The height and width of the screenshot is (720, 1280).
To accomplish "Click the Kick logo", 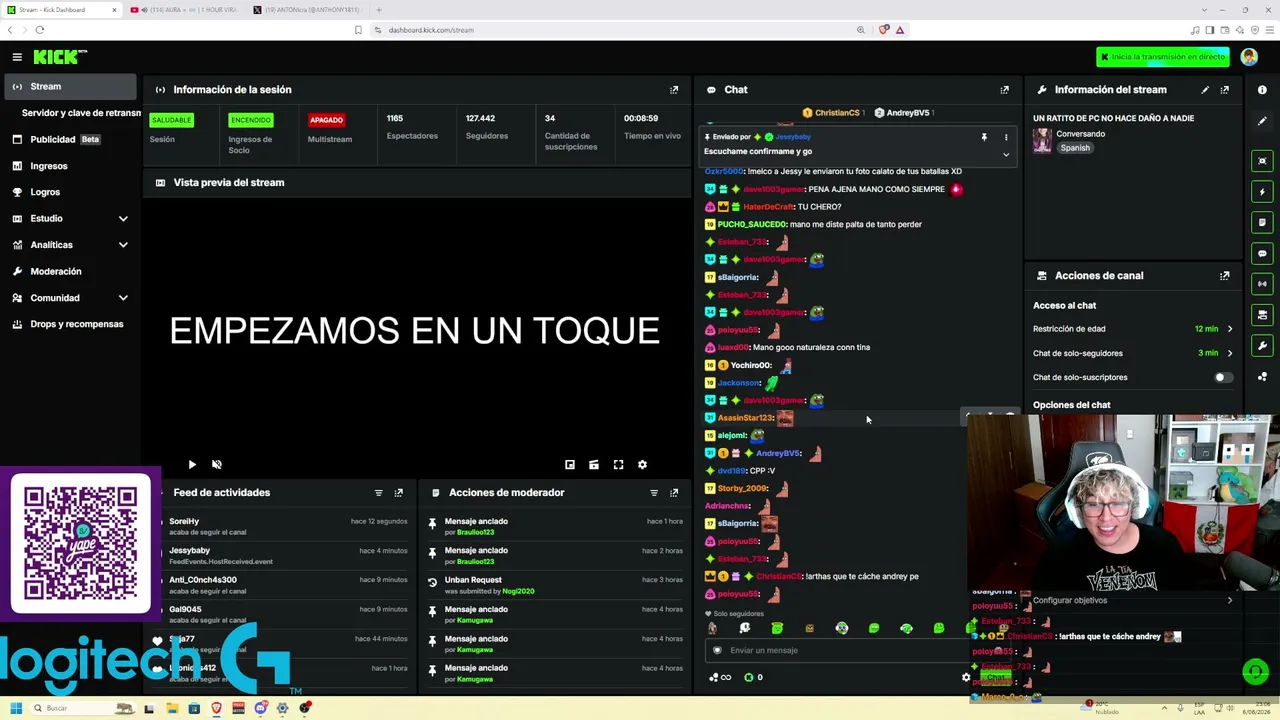I will point(60,57).
